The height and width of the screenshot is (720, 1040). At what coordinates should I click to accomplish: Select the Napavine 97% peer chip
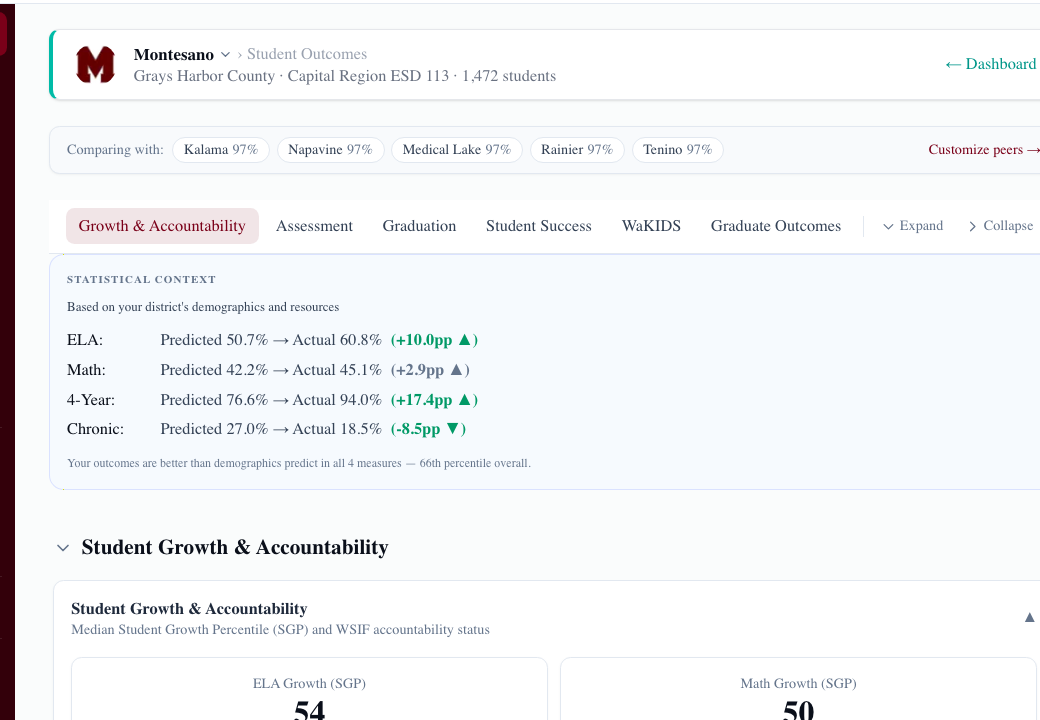[x=330, y=150]
